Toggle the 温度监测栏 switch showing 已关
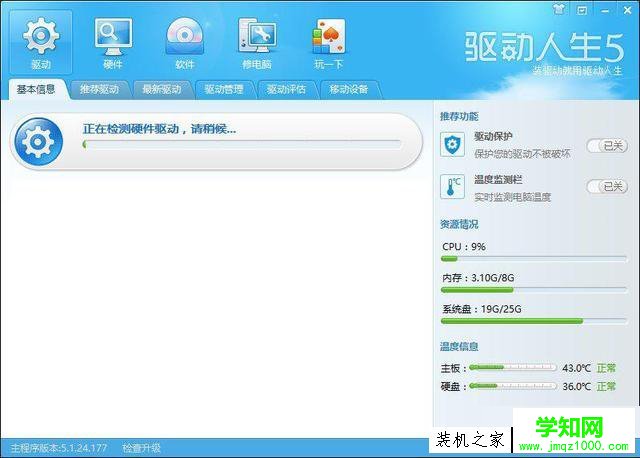The height and width of the screenshot is (458, 640). pos(607,187)
